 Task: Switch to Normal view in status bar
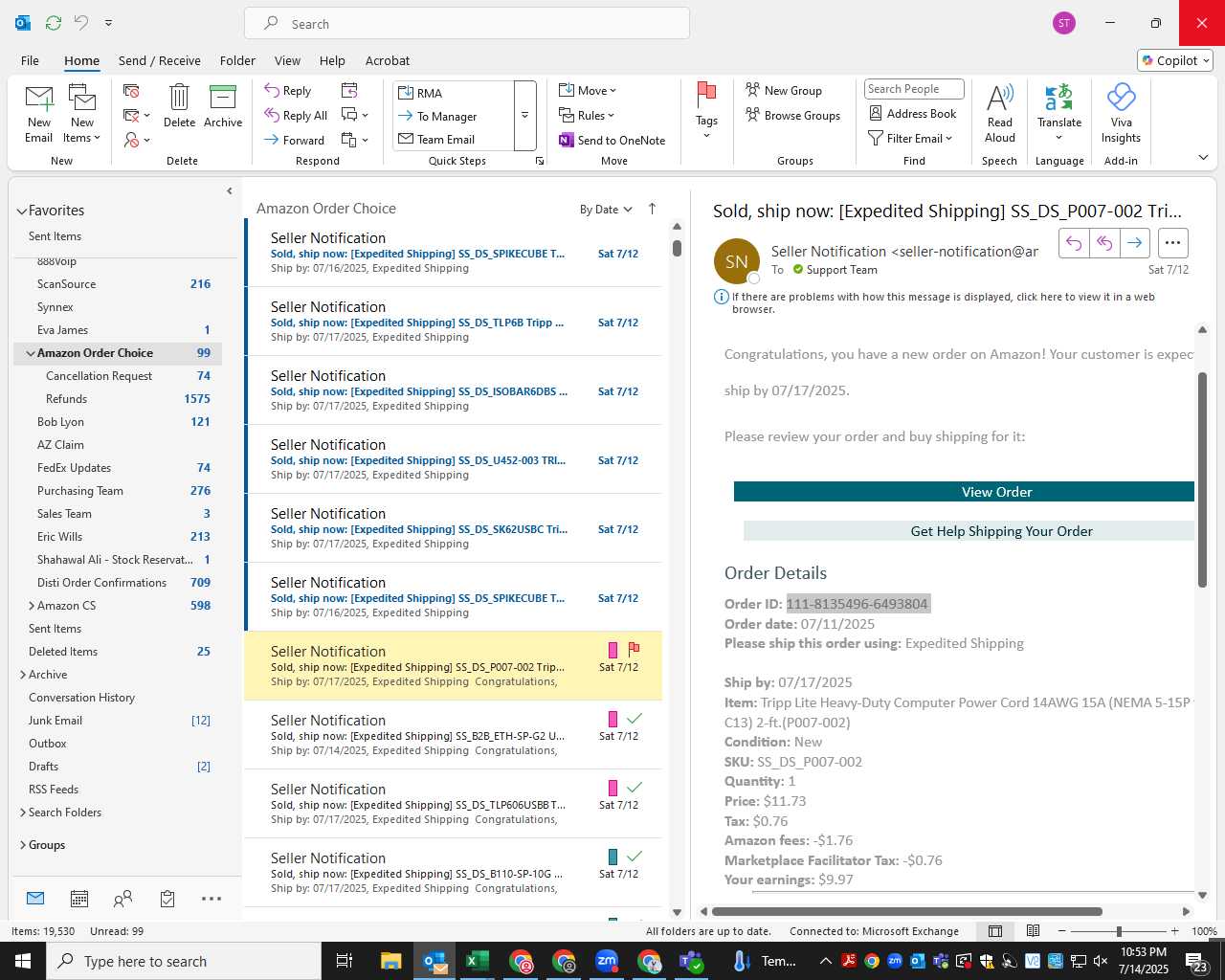[x=995, y=931]
